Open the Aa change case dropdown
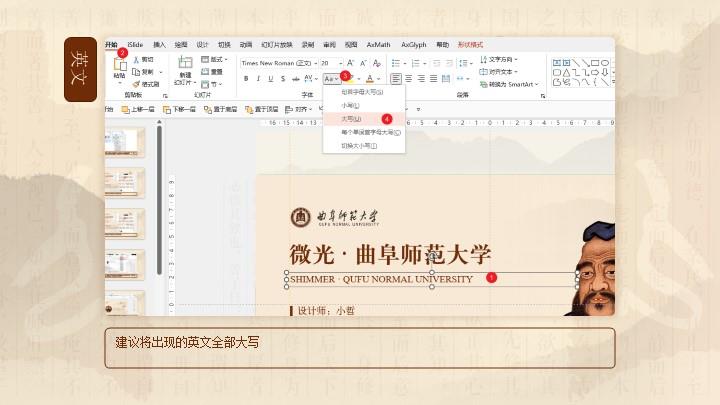Screen dimensions: 720x405 click(331, 79)
